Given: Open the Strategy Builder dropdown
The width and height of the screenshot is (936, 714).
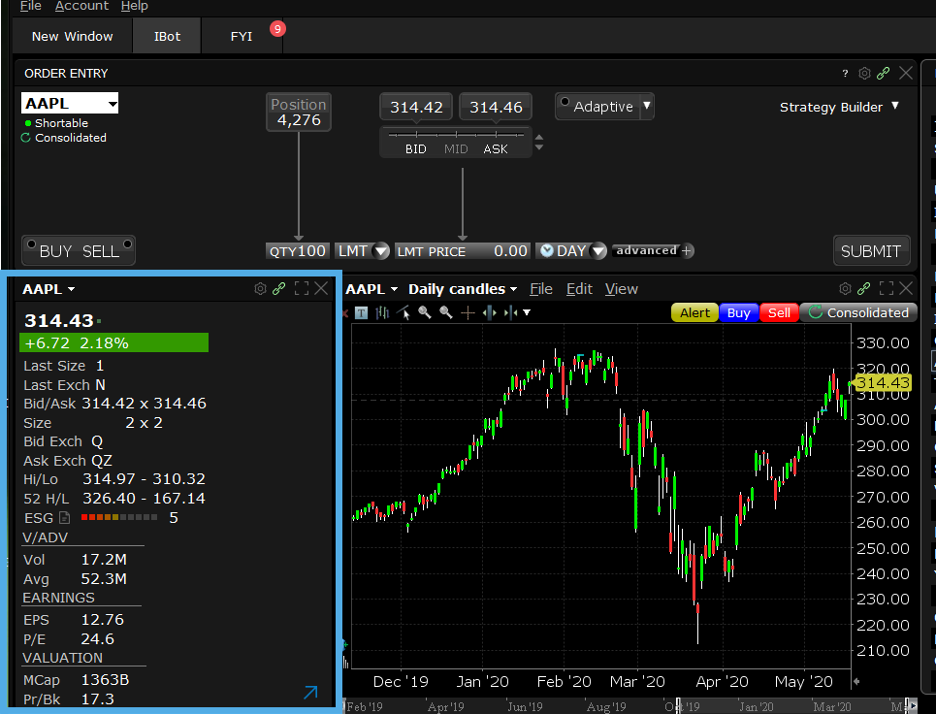Looking at the screenshot, I should 839,107.
